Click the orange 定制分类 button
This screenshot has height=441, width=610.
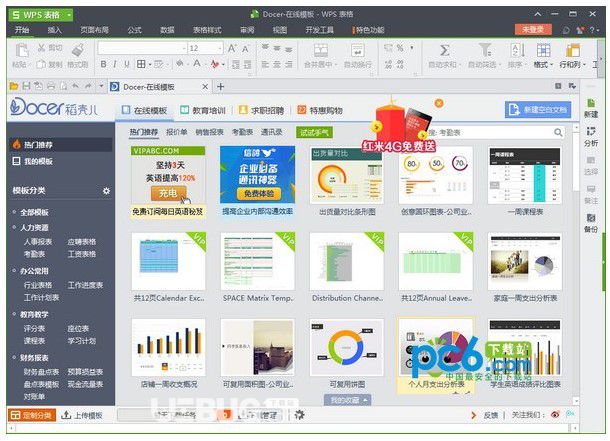pyautogui.click(x=32, y=415)
